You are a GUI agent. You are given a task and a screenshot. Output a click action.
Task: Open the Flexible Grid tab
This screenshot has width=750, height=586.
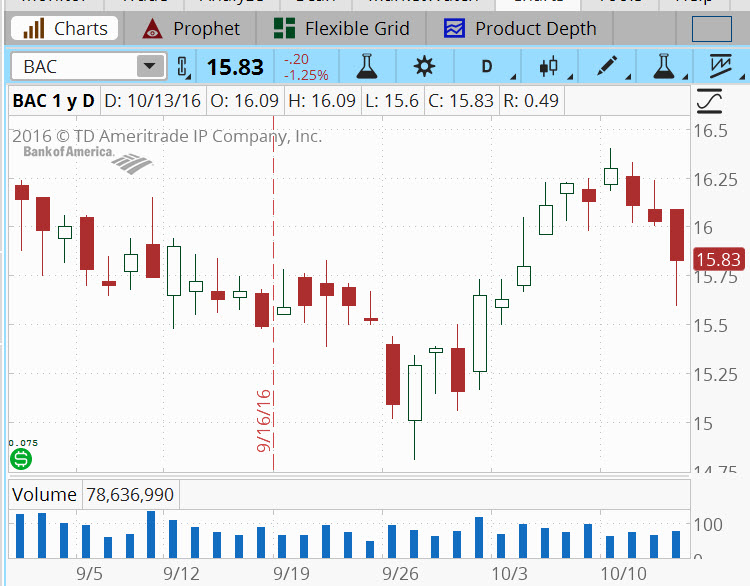pyautogui.click(x=342, y=29)
